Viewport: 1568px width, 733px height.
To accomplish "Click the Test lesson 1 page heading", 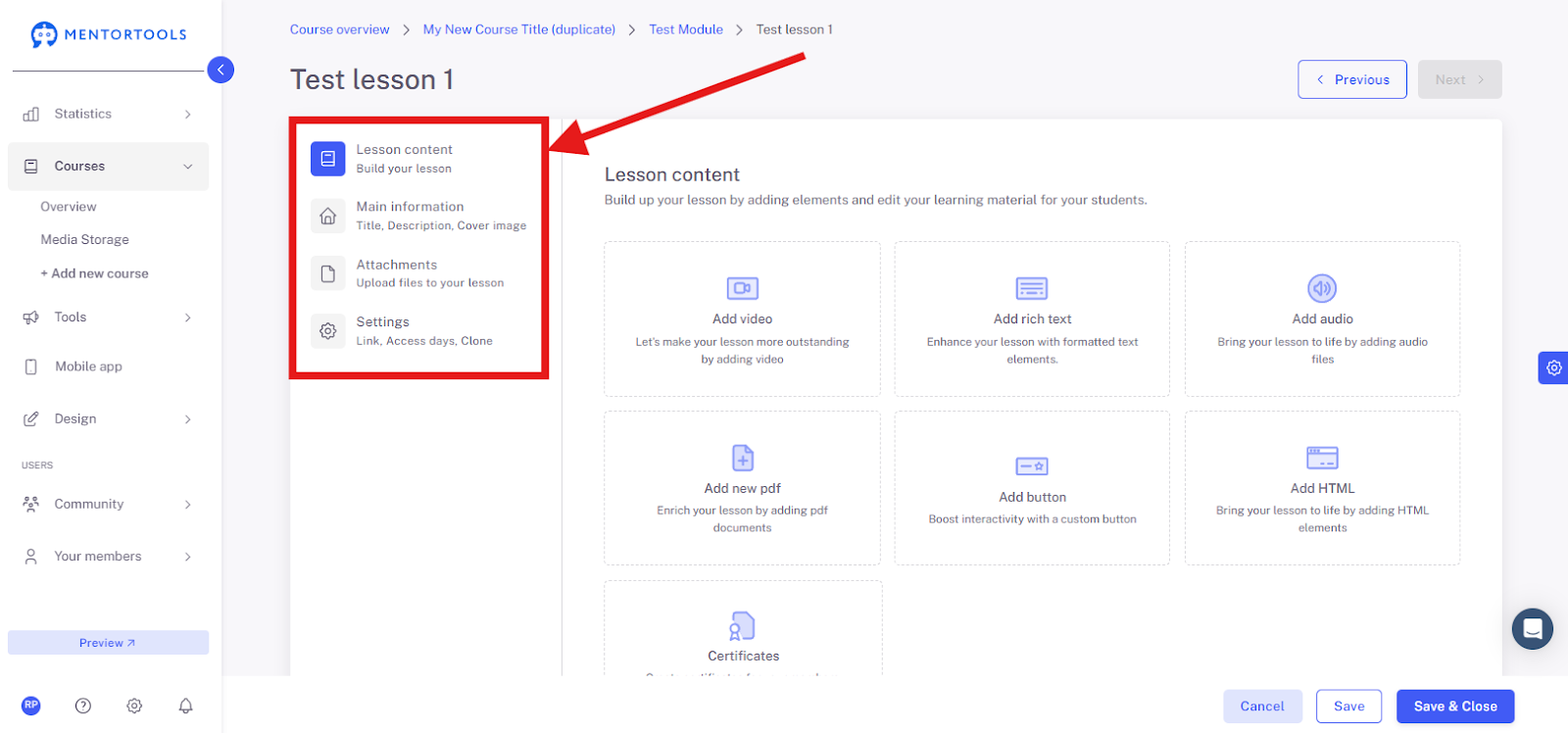I will tap(371, 79).
